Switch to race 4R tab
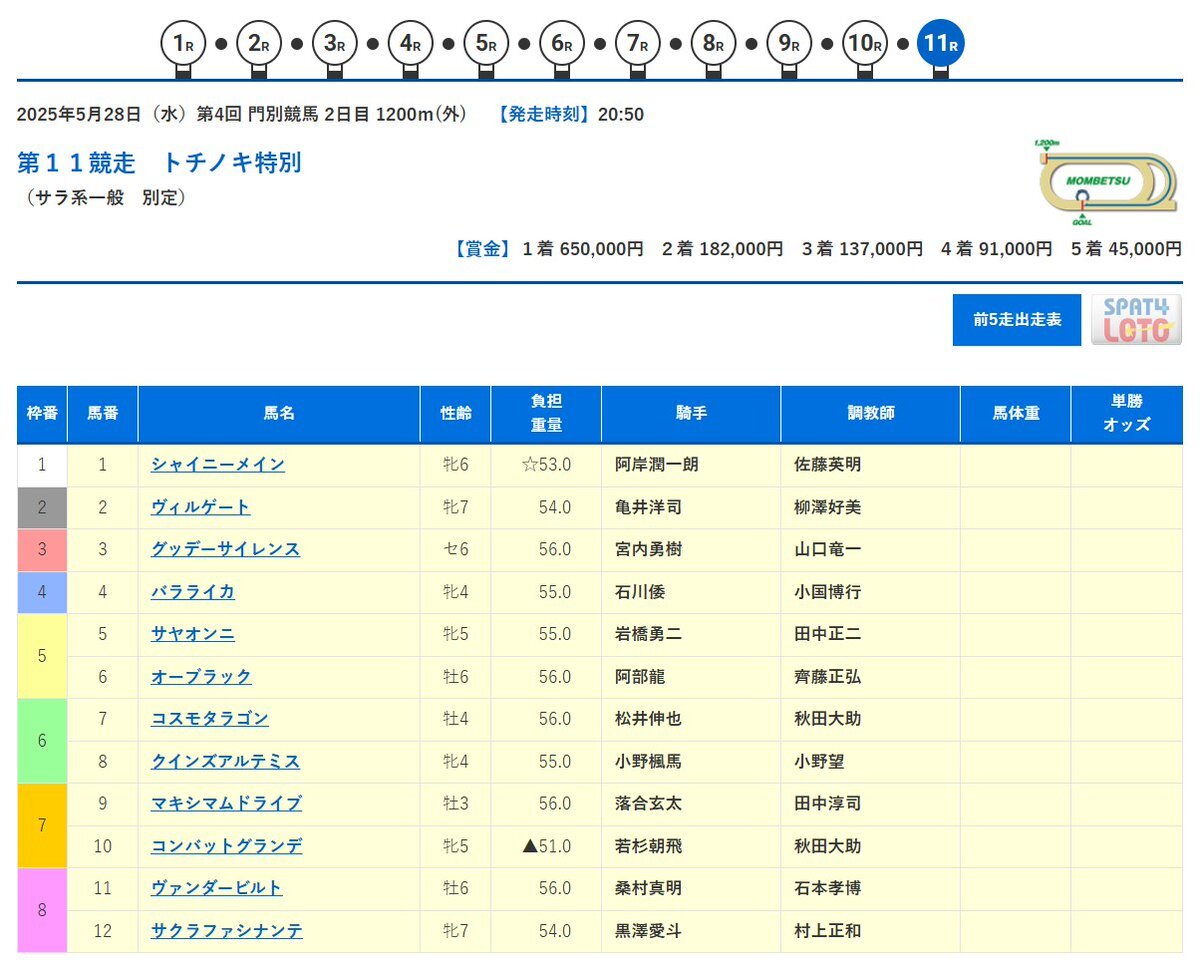The width and height of the screenshot is (1200, 969). [410, 45]
